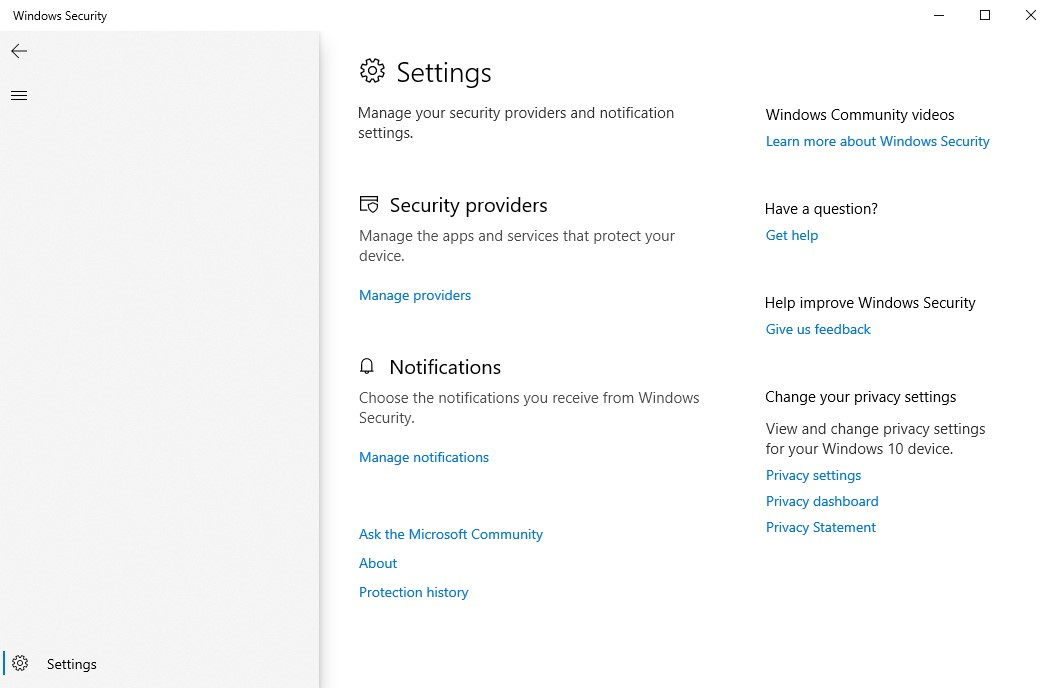Click Windows Community videos heading

(x=860, y=115)
